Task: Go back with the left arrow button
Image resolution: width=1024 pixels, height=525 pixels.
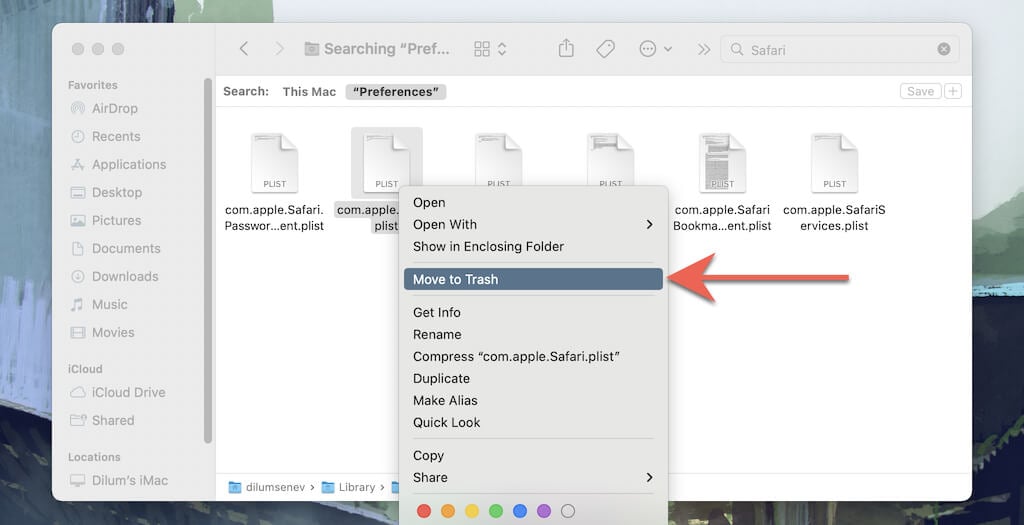Action: pos(244,49)
